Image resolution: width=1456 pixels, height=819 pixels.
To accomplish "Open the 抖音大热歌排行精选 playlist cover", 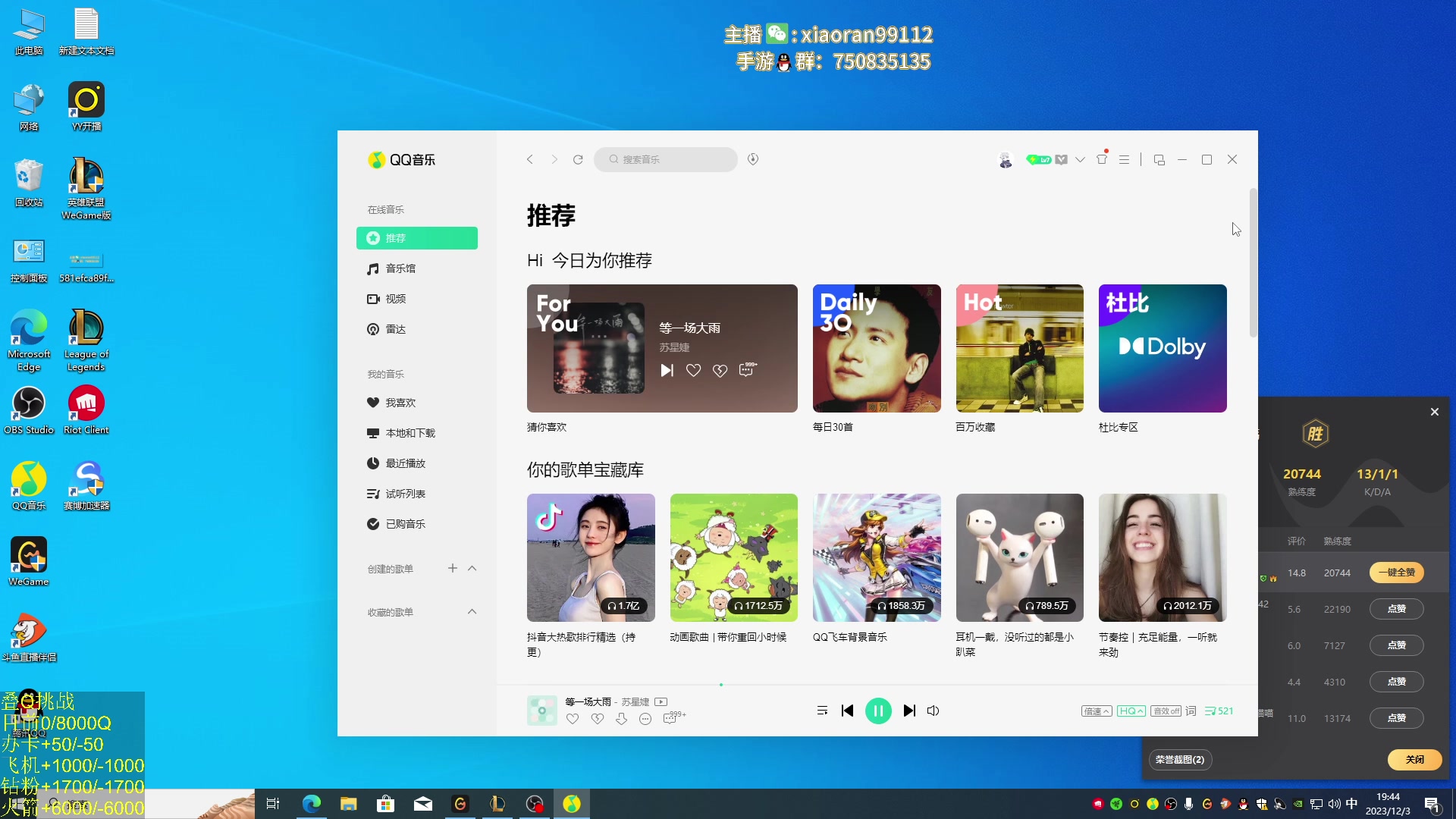I will 591,557.
